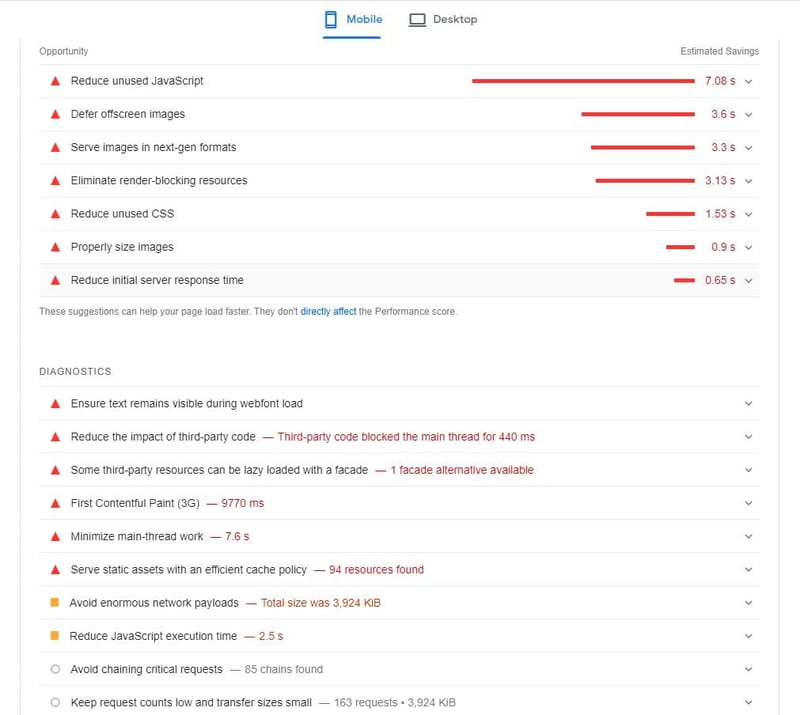The image size is (800, 715).
Task: Click the desktop monitor icon
Action: (417, 19)
